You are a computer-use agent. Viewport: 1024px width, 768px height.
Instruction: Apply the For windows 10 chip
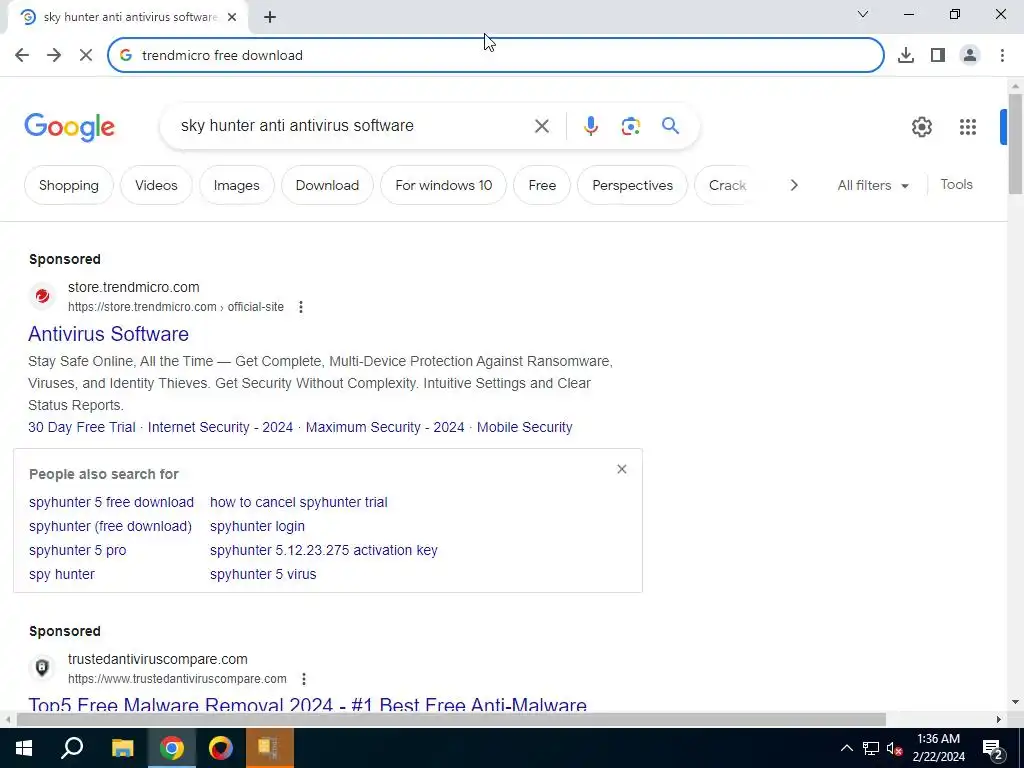coord(443,185)
